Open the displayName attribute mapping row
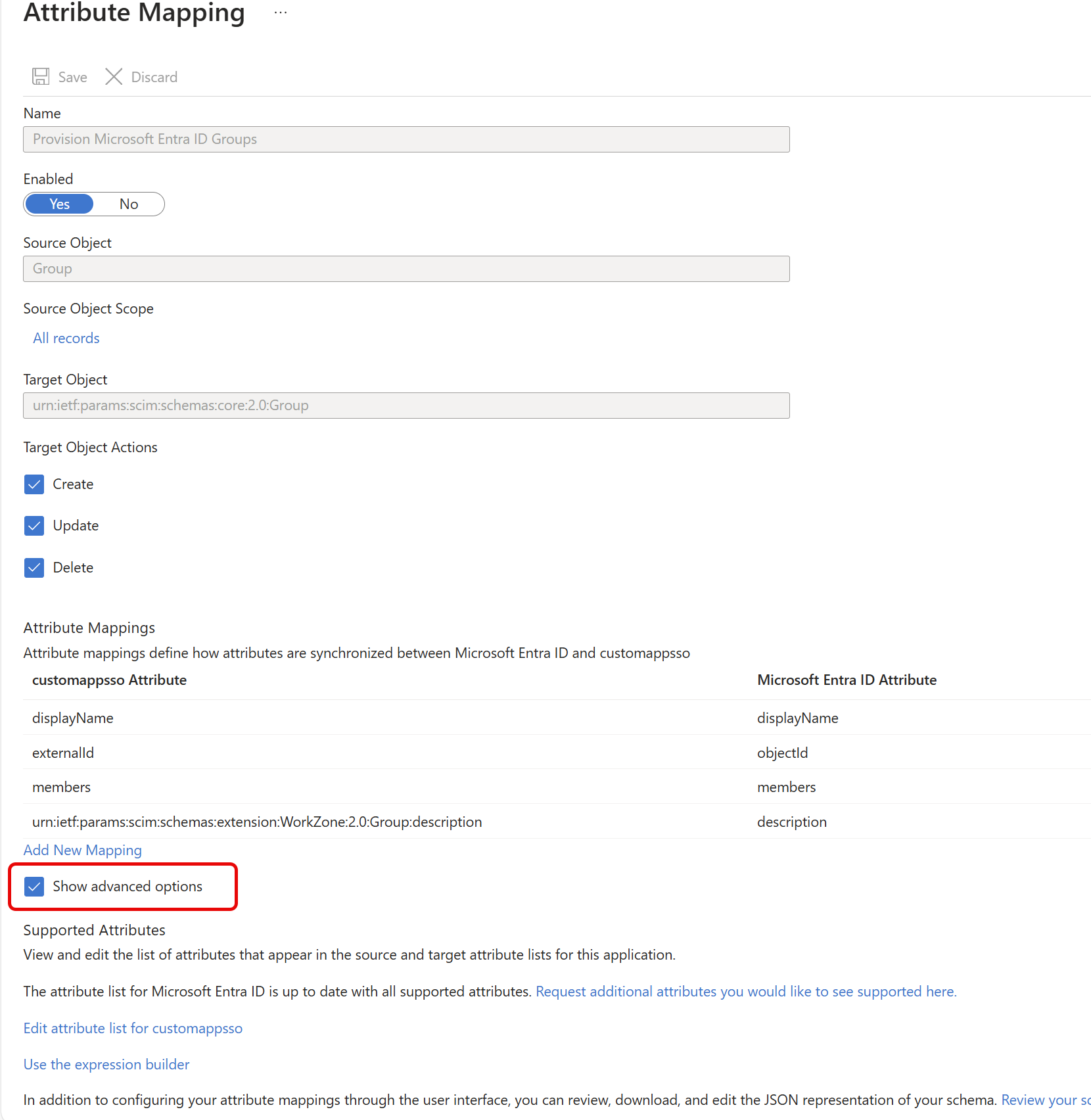 (73, 718)
